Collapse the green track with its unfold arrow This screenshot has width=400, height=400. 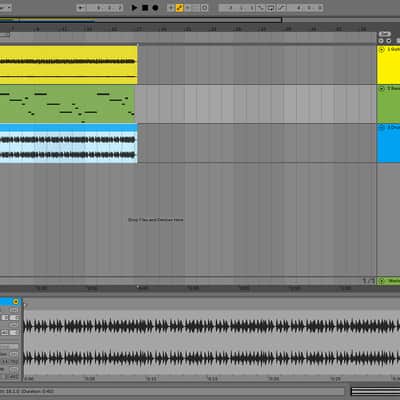(x=382, y=89)
